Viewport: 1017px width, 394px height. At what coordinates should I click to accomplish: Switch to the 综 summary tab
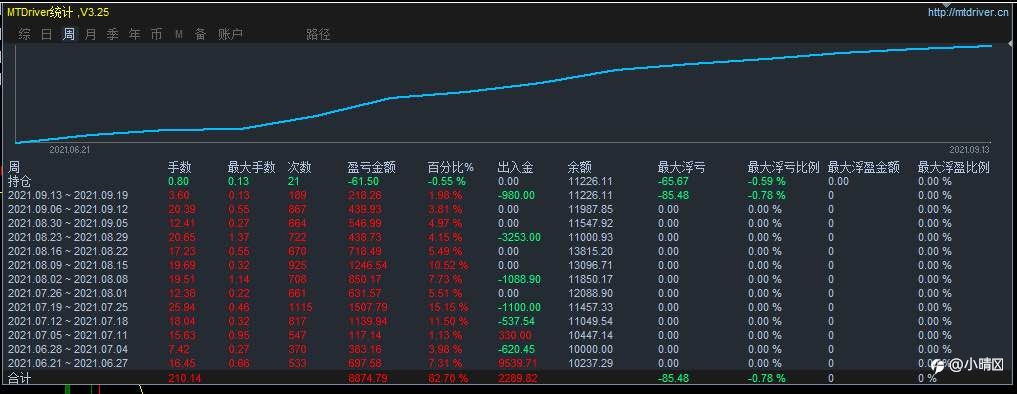(x=24, y=34)
